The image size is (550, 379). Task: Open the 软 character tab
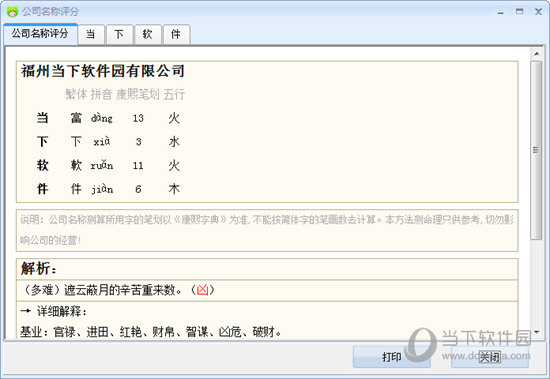148,34
